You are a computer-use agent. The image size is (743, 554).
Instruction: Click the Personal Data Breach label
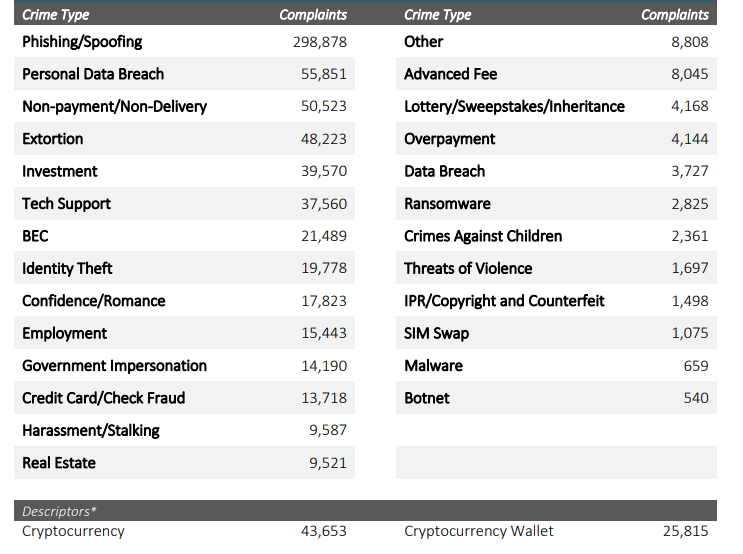tap(93, 74)
